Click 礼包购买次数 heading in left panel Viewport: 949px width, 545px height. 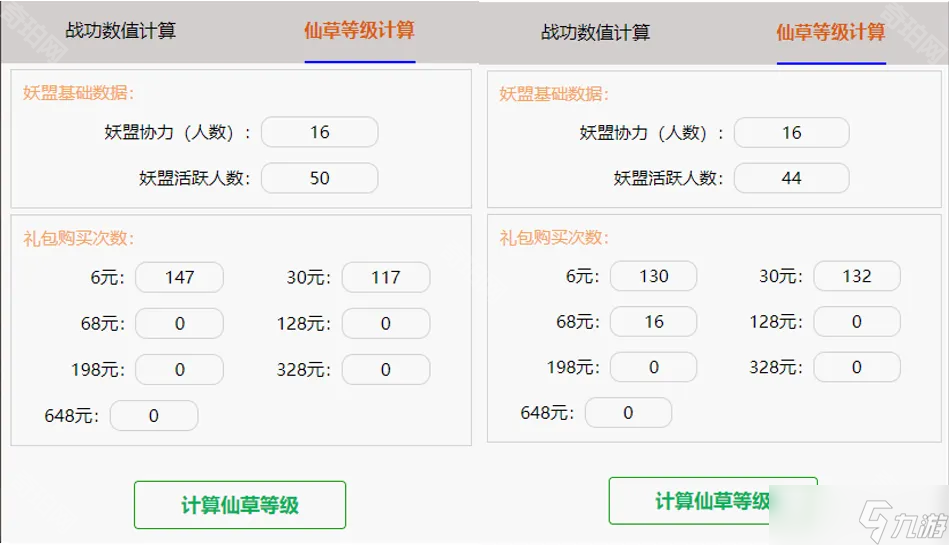[79, 238]
